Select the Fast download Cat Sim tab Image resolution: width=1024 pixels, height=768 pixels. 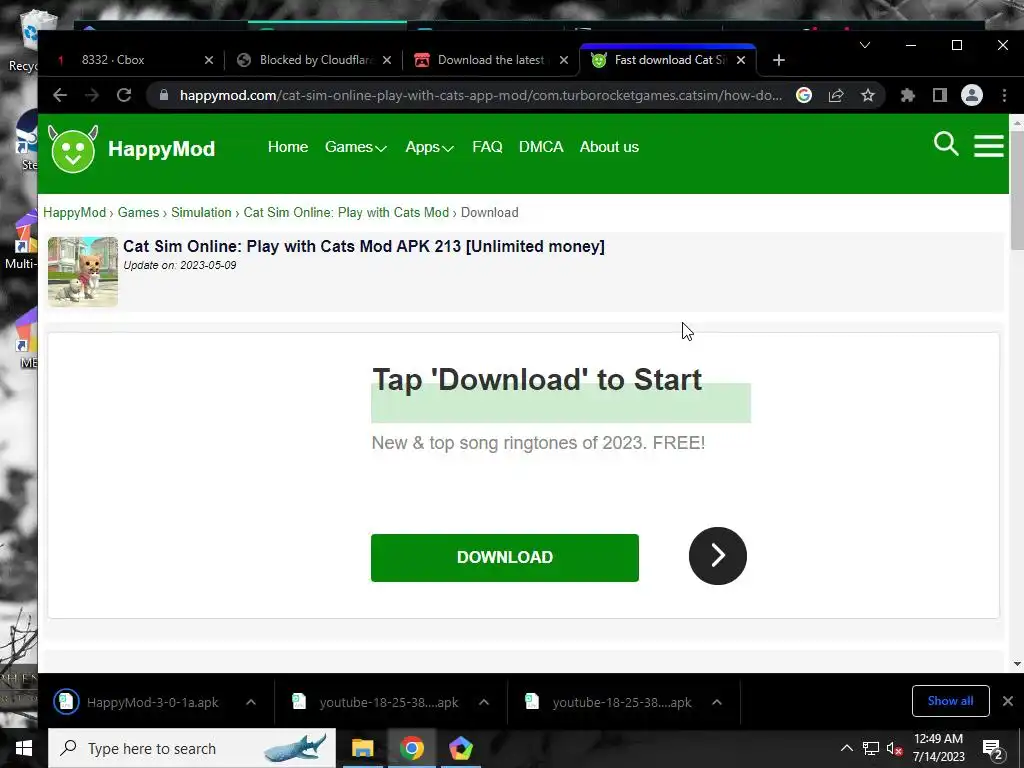click(669, 60)
